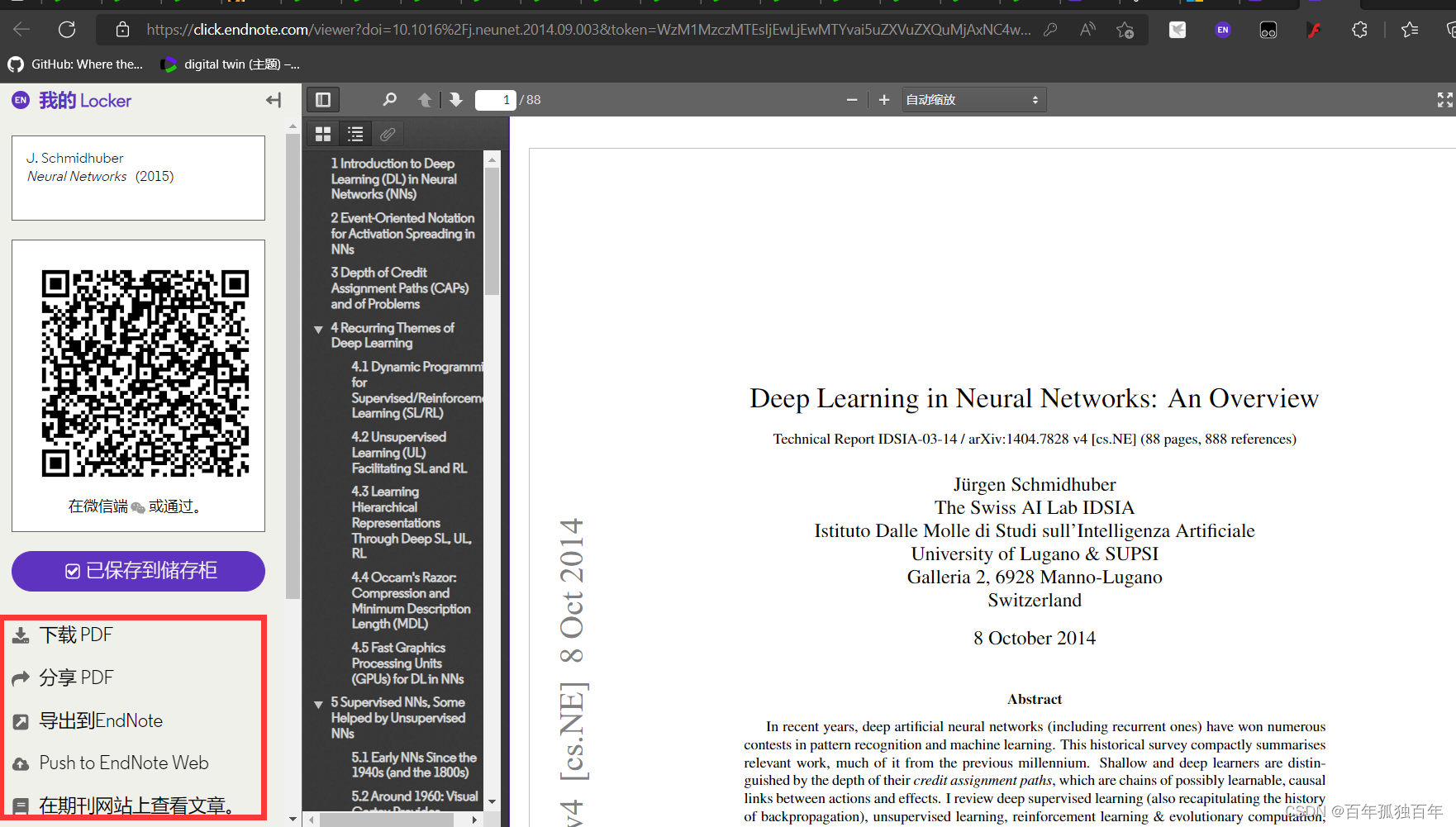Go back with the browser back arrow
The image size is (1456, 827).
[x=21, y=30]
